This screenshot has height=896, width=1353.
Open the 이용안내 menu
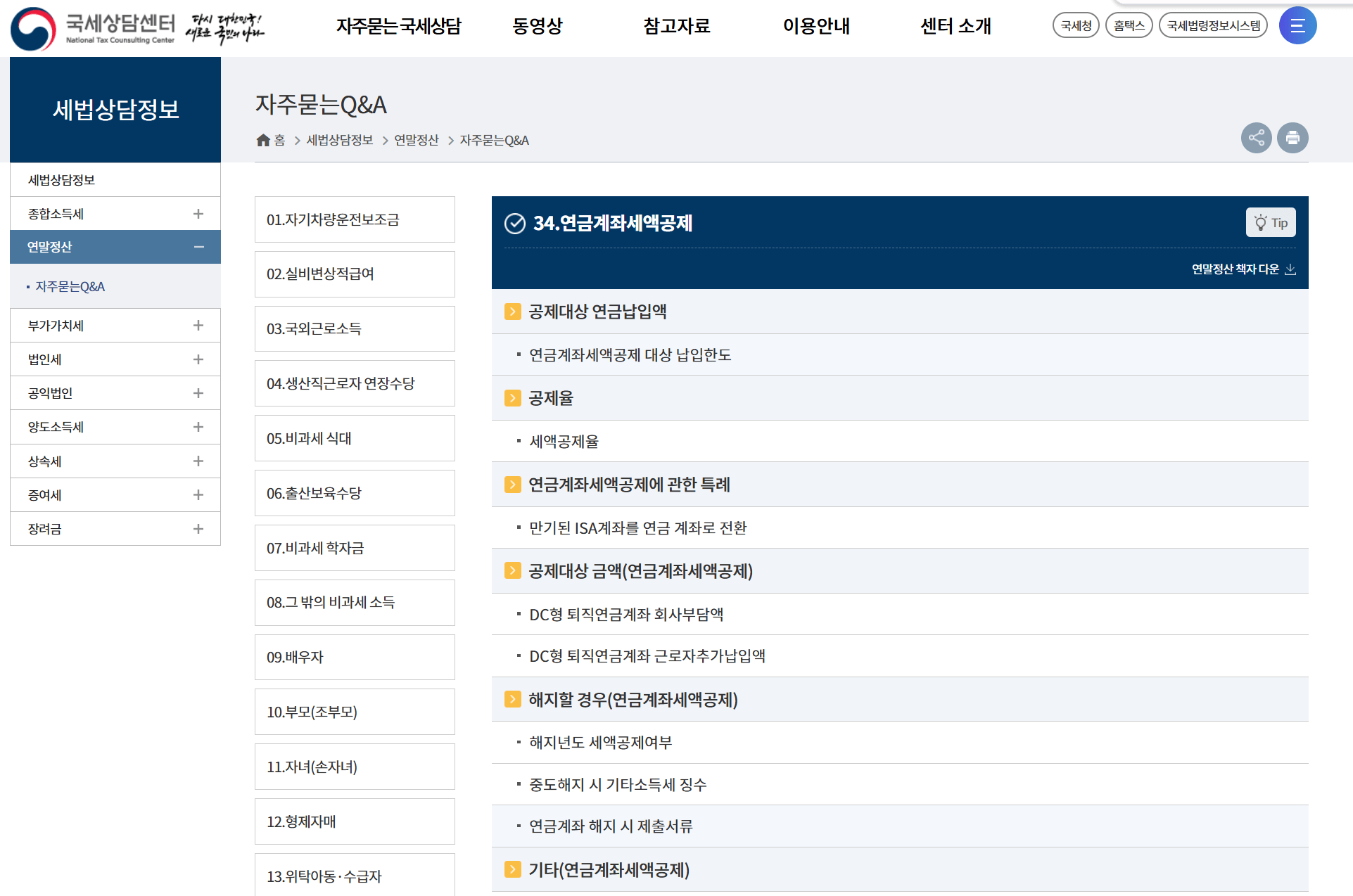coord(816,25)
